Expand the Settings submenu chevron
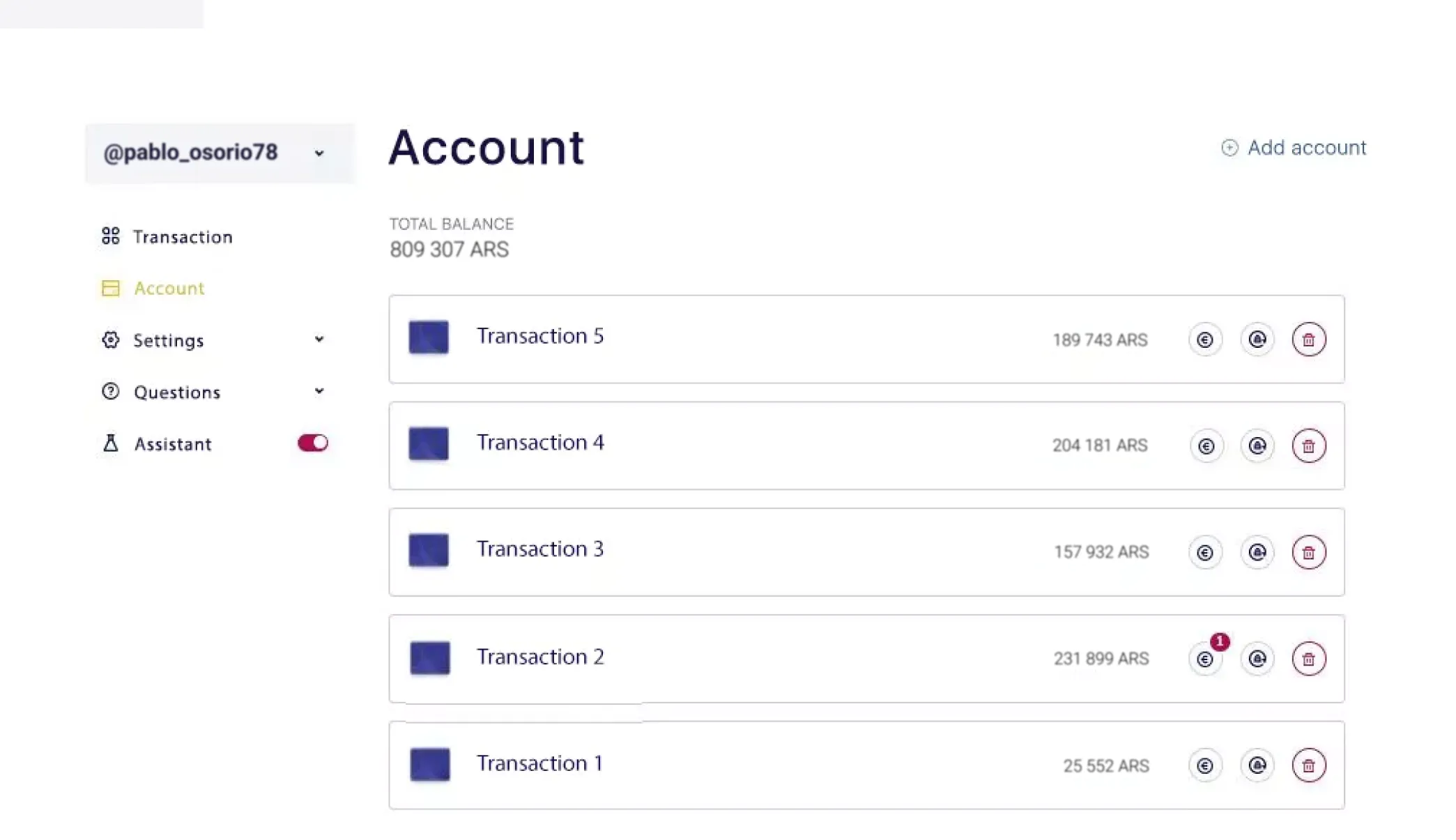Viewport: 1456px width, 840px height. [x=319, y=339]
